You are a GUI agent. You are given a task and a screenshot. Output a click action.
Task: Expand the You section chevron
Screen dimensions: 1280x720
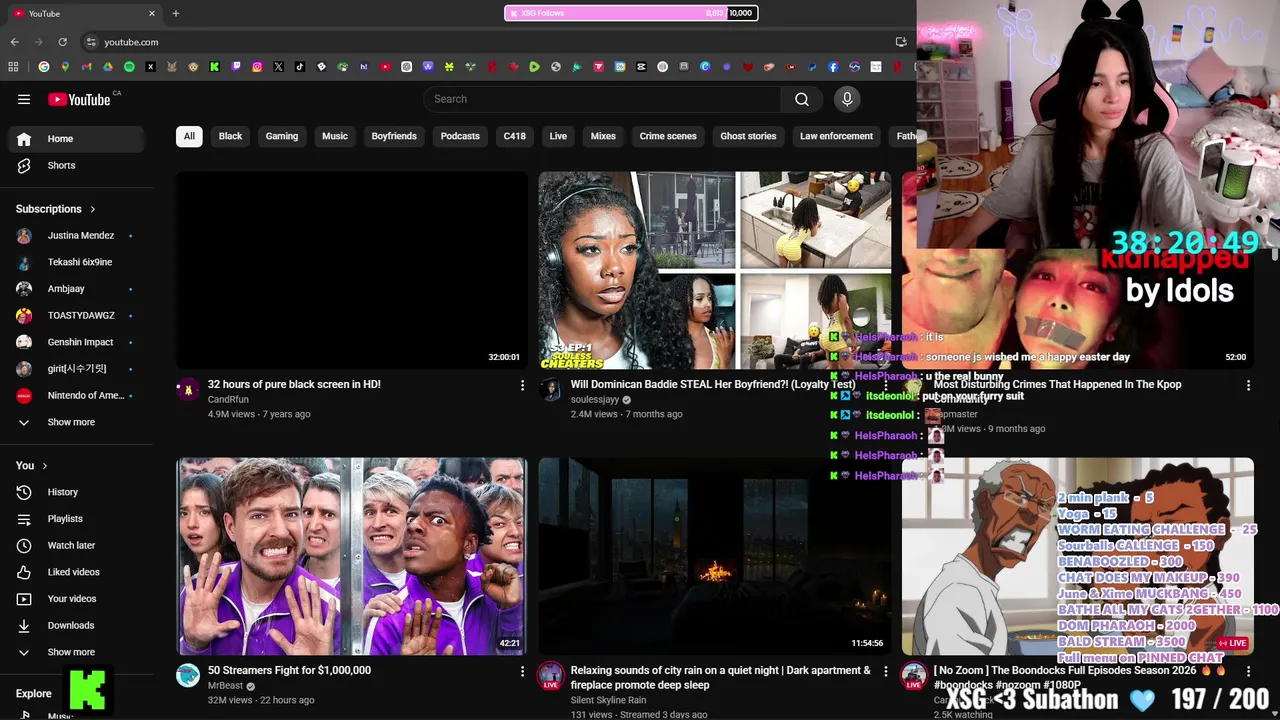tap(45, 466)
